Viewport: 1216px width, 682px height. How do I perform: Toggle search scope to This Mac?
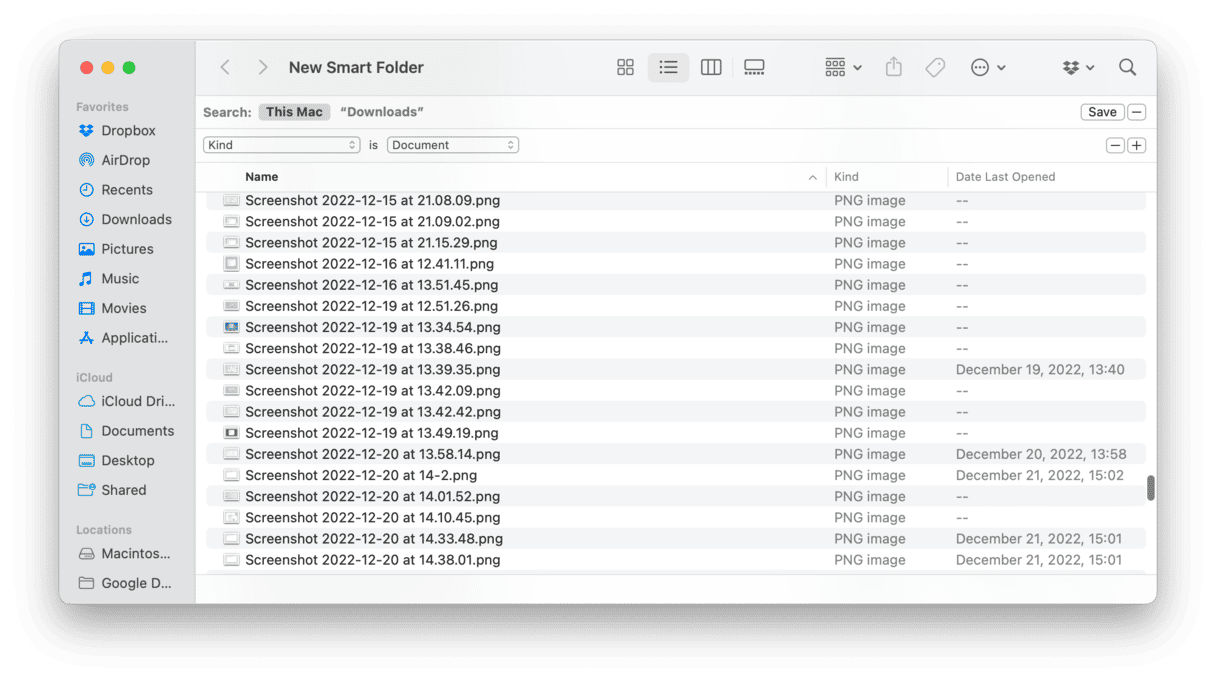(x=294, y=112)
